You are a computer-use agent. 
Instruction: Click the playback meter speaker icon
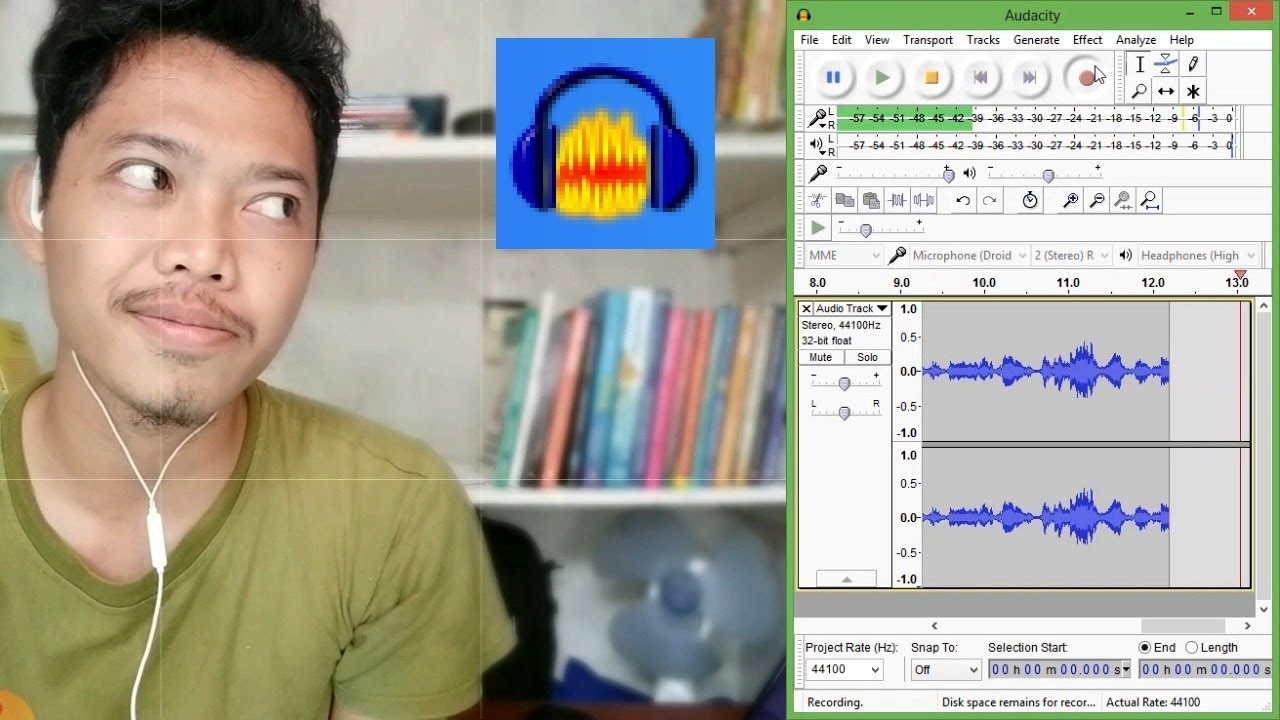(817, 145)
